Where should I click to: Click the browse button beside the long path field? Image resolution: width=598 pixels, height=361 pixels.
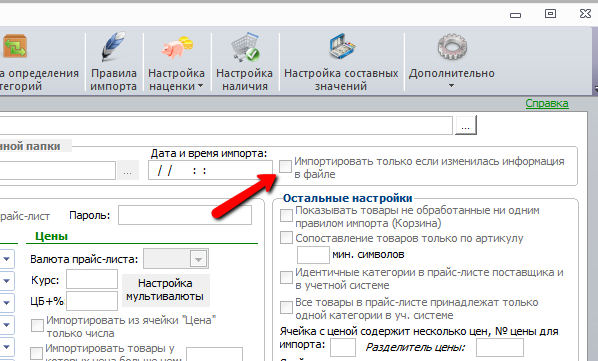pyautogui.click(x=466, y=126)
